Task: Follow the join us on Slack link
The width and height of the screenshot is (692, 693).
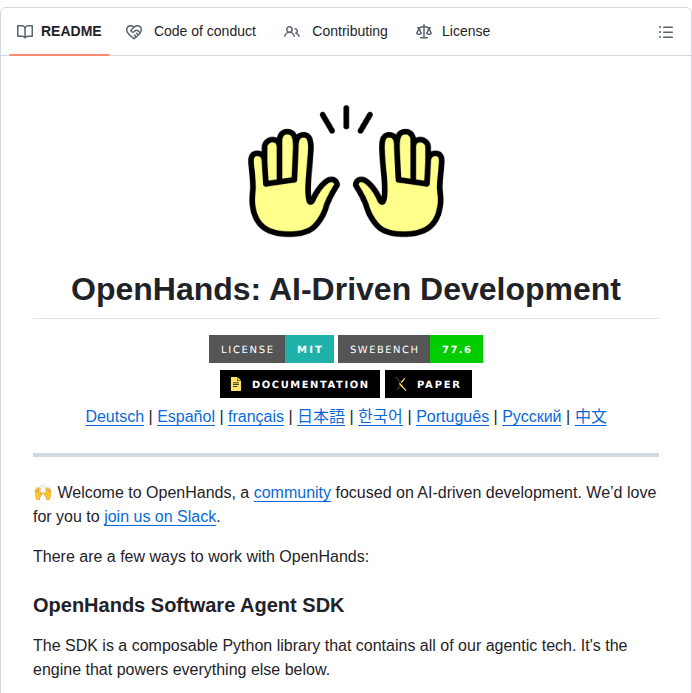Action: (160, 516)
